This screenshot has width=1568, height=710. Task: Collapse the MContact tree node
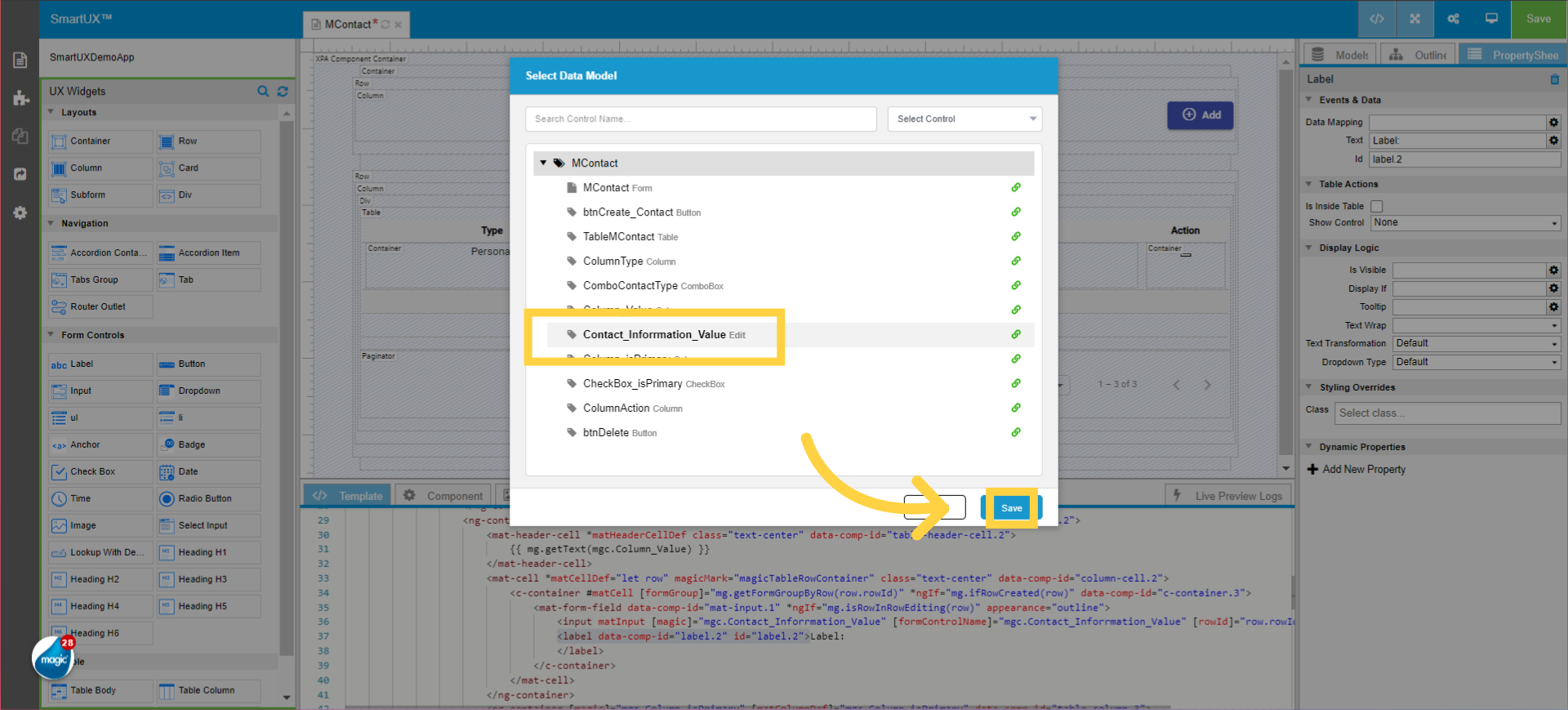coord(543,163)
